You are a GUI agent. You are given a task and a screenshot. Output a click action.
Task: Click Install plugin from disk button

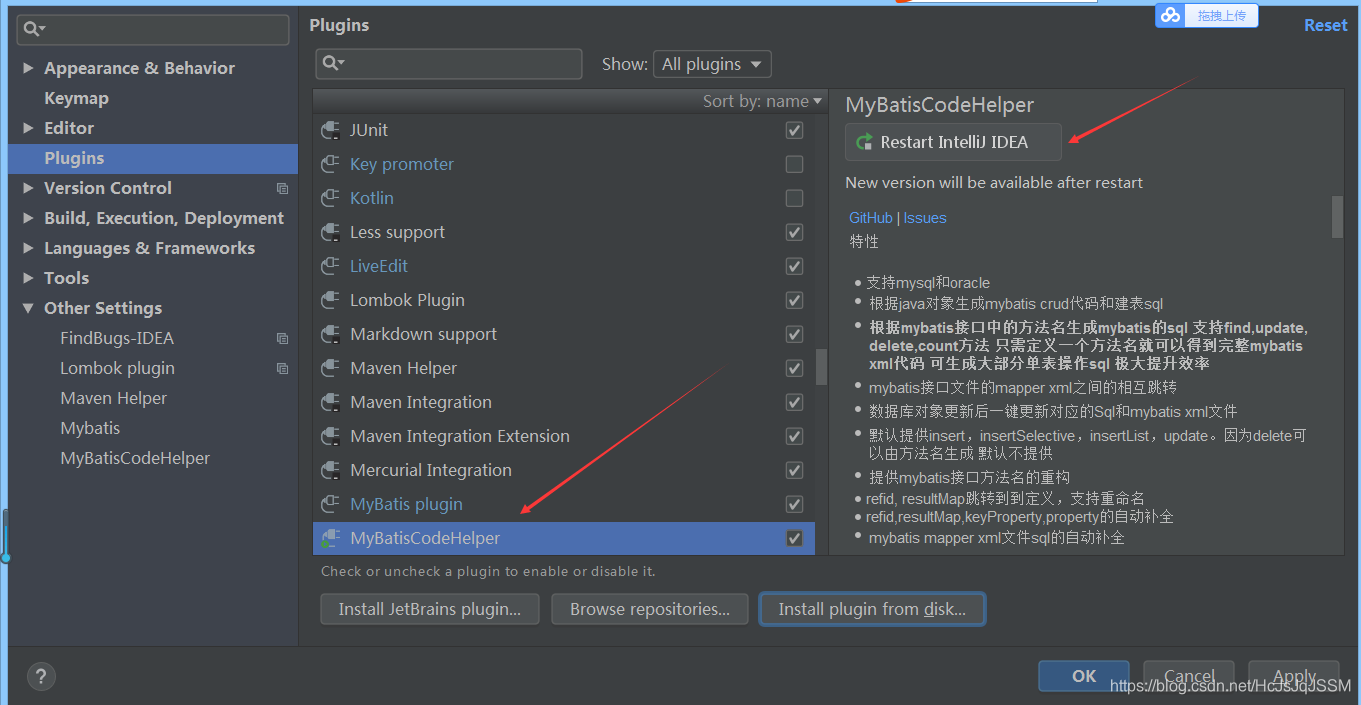(872, 609)
